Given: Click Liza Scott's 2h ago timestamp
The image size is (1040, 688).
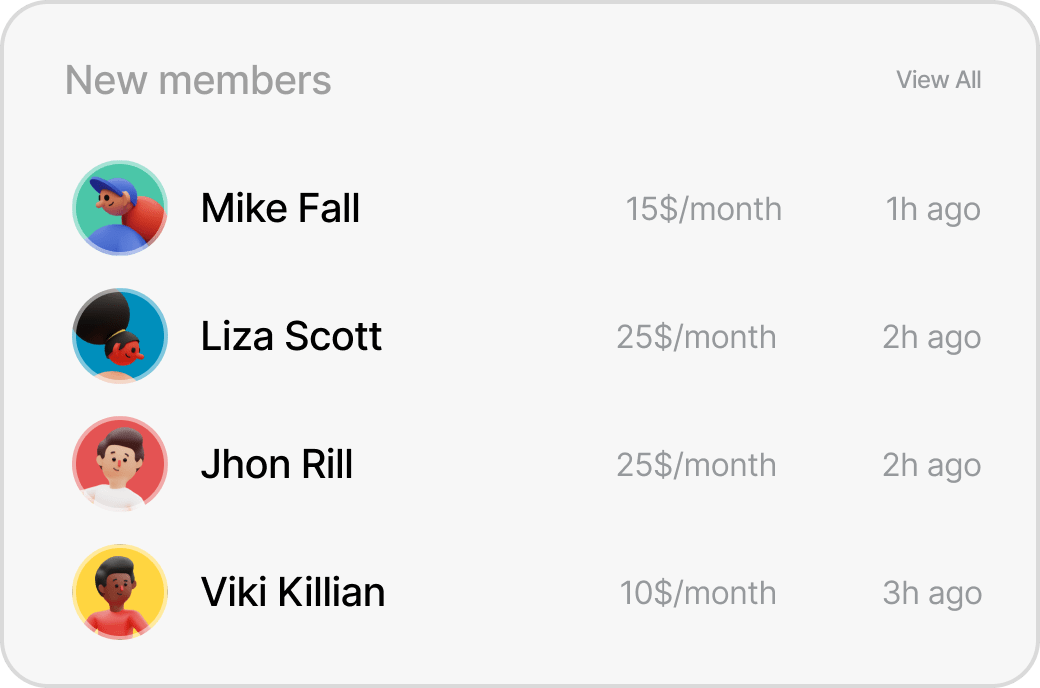Looking at the screenshot, I should click(931, 338).
